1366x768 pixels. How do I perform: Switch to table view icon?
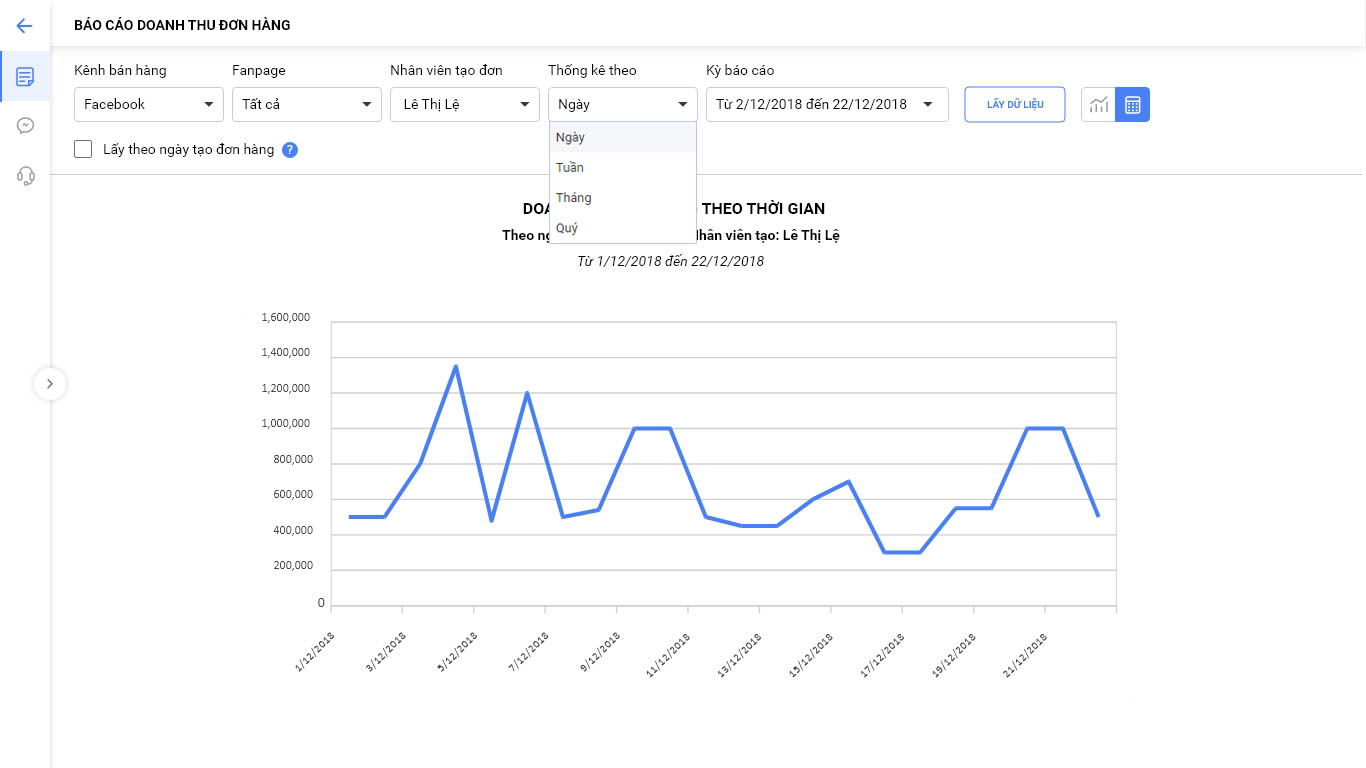coord(1133,105)
